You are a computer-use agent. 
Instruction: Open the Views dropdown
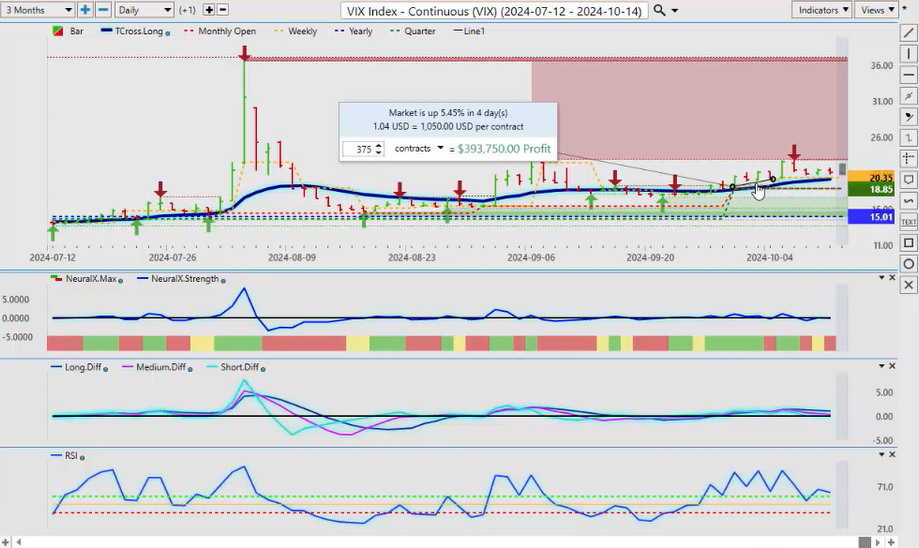click(x=877, y=10)
